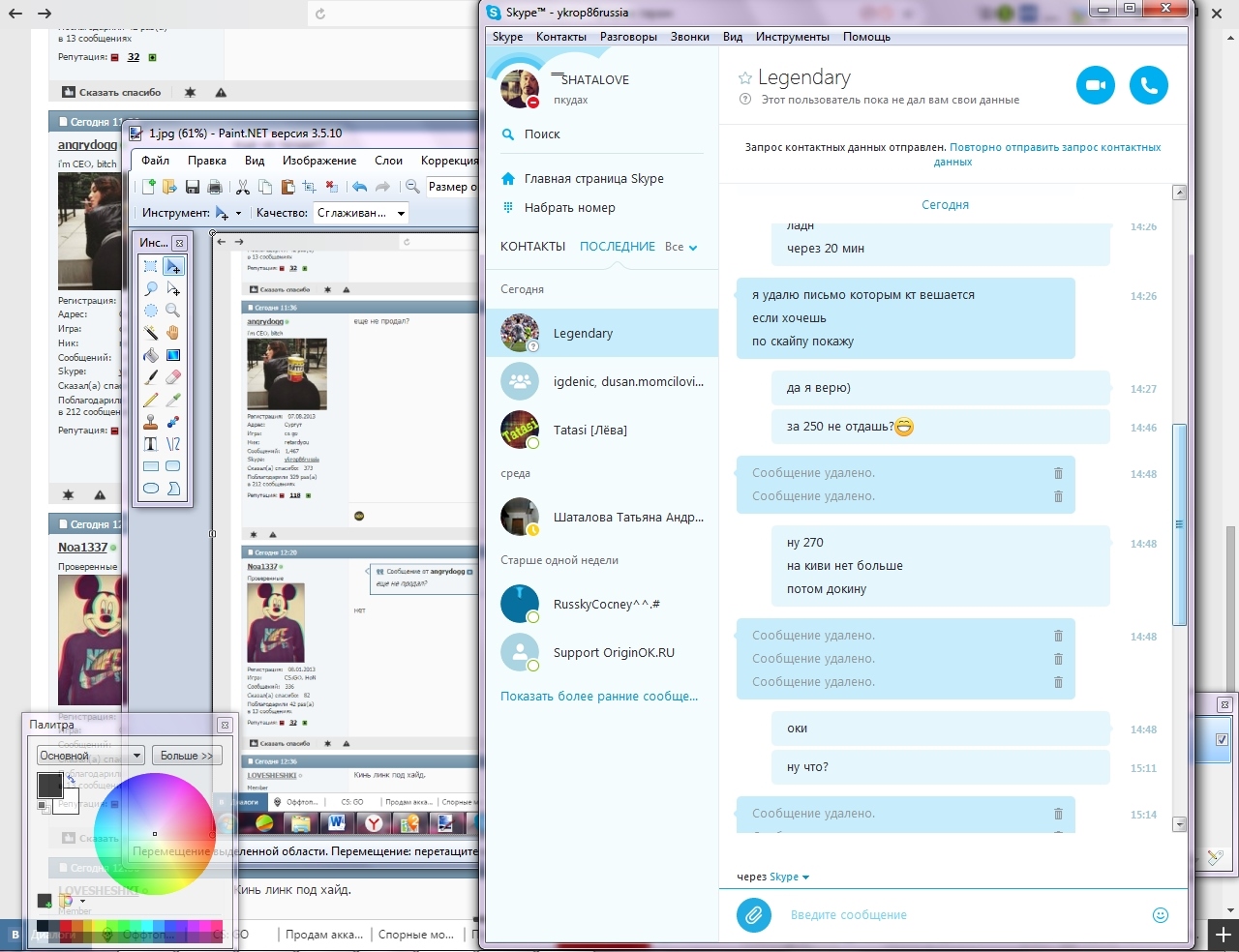Image resolution: width=1239 pixels, height=952 pixels.
Task: Open Support OriginOK.RU conversation
Action: coord(602,653)
